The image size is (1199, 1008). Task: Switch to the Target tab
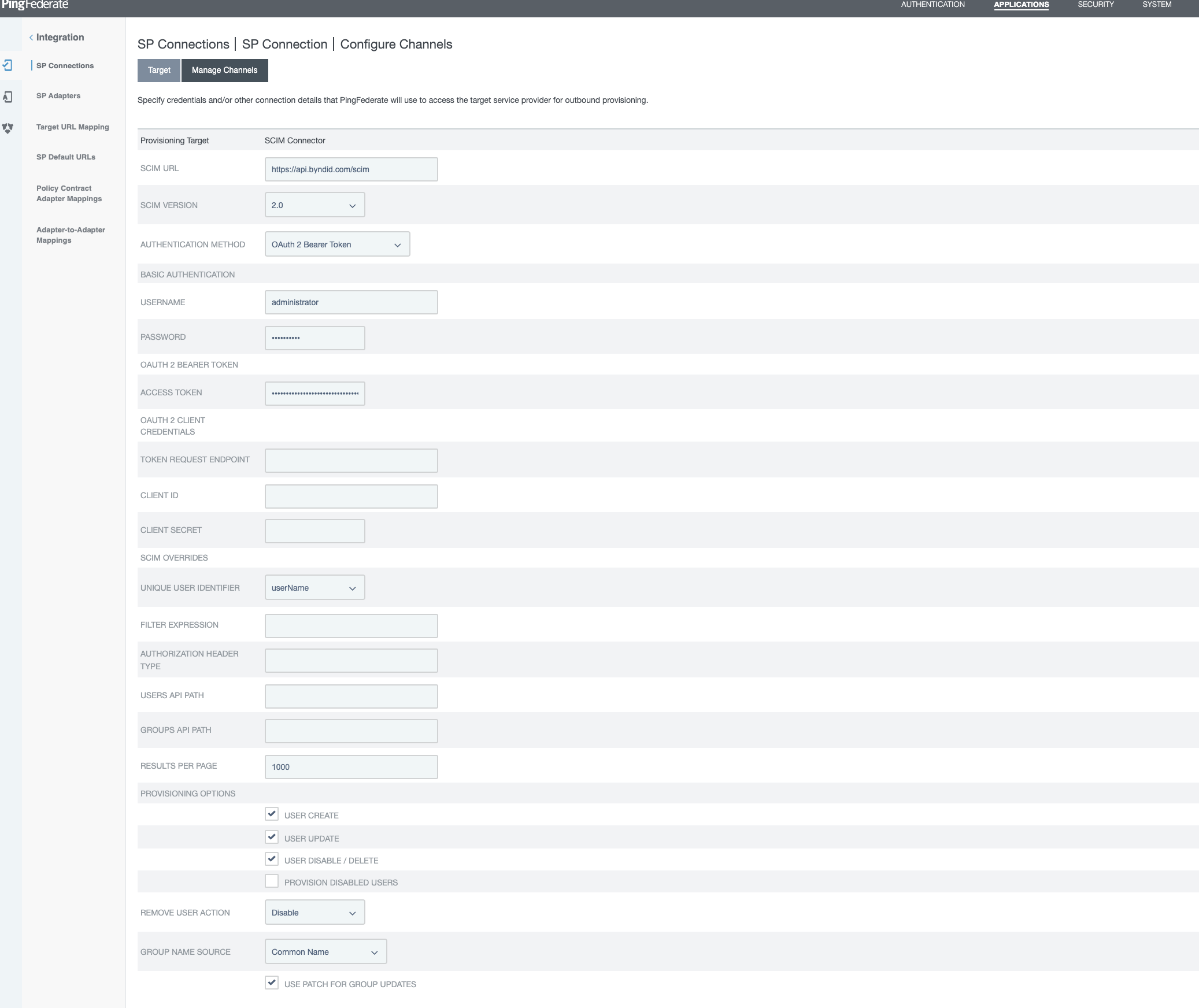pyautogui.click(x=159, y=71)
